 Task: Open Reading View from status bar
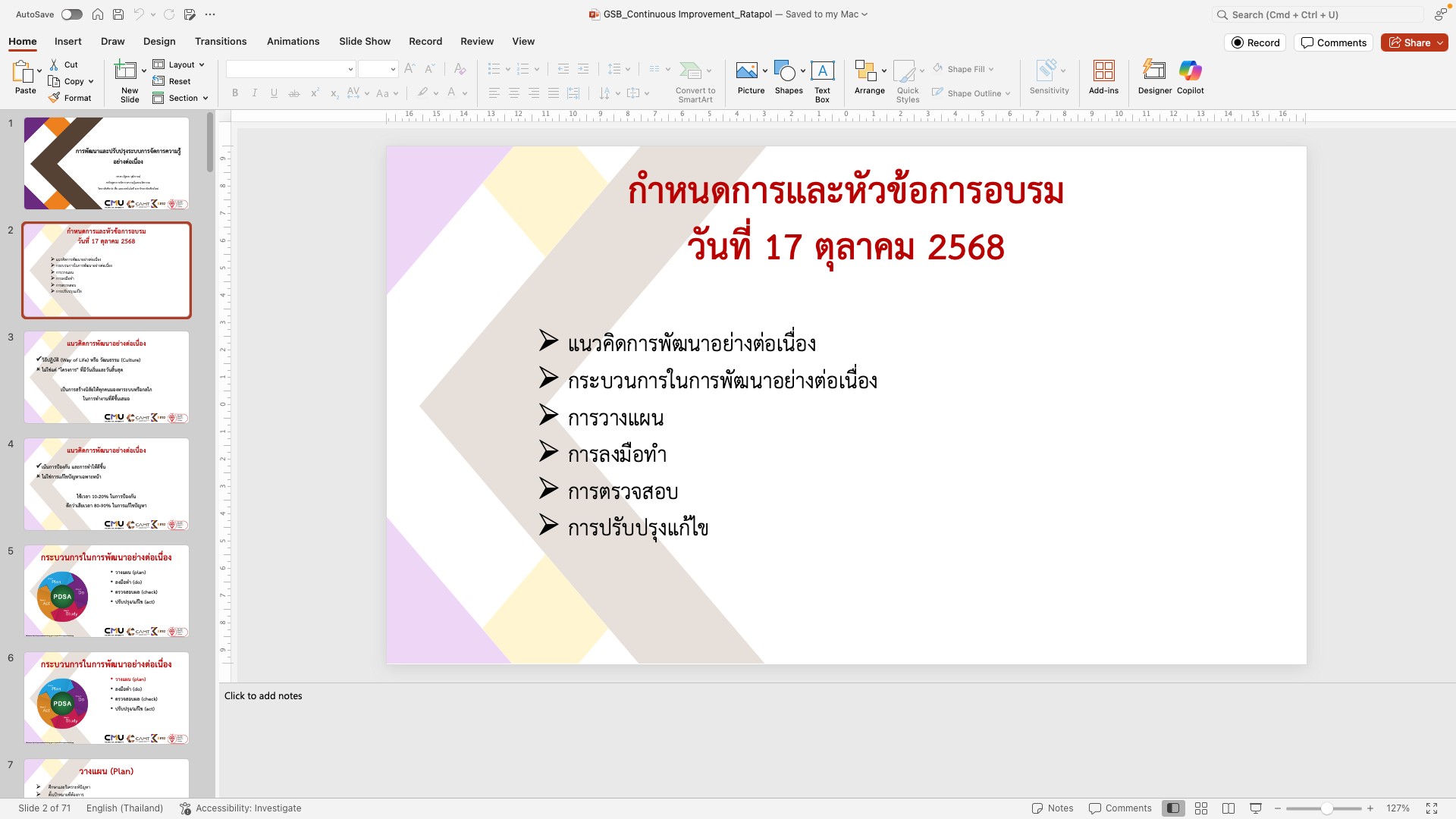click(x=1228, y=808)
